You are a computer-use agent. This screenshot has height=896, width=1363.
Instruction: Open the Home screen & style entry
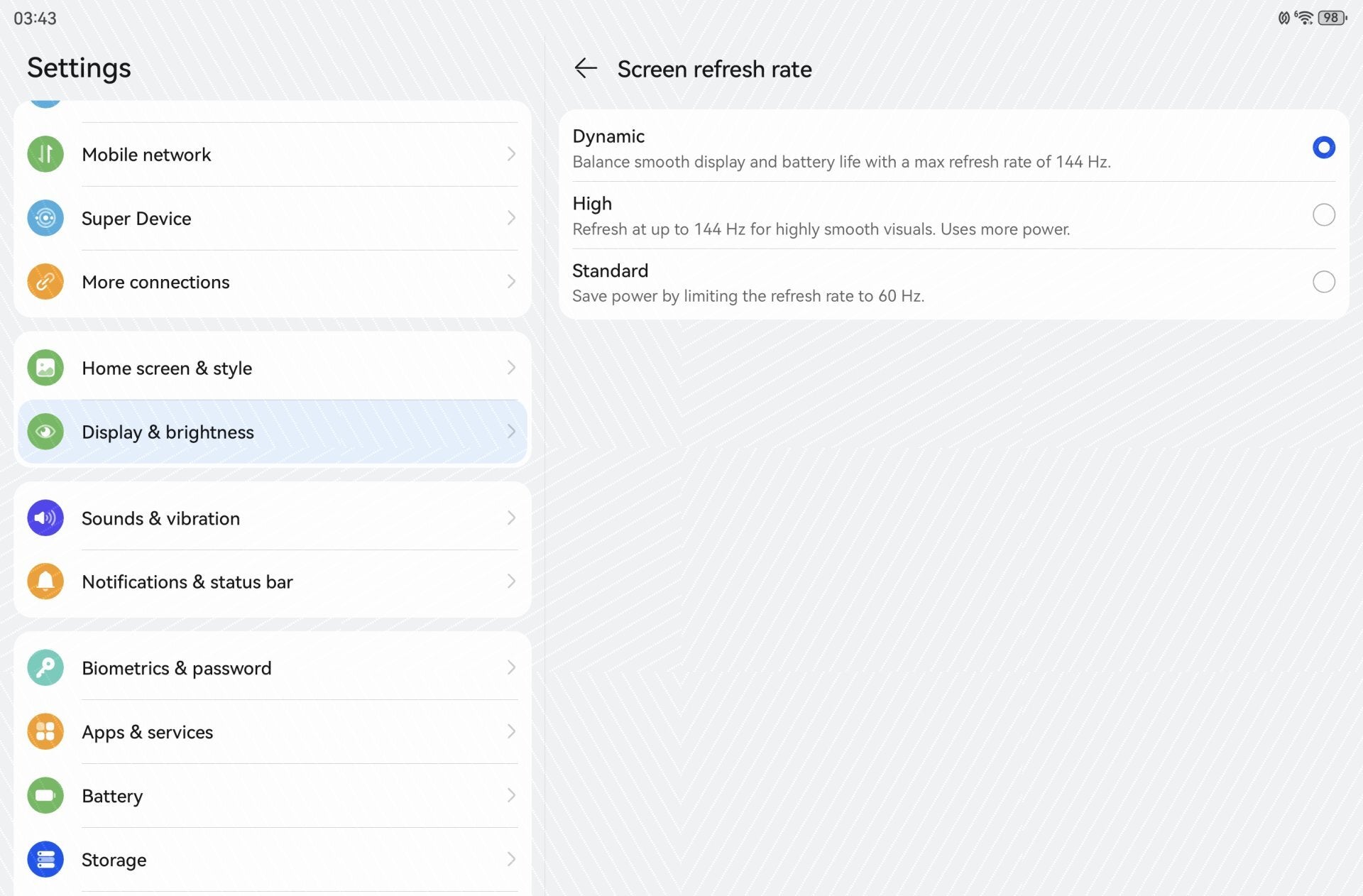[273, 368]
